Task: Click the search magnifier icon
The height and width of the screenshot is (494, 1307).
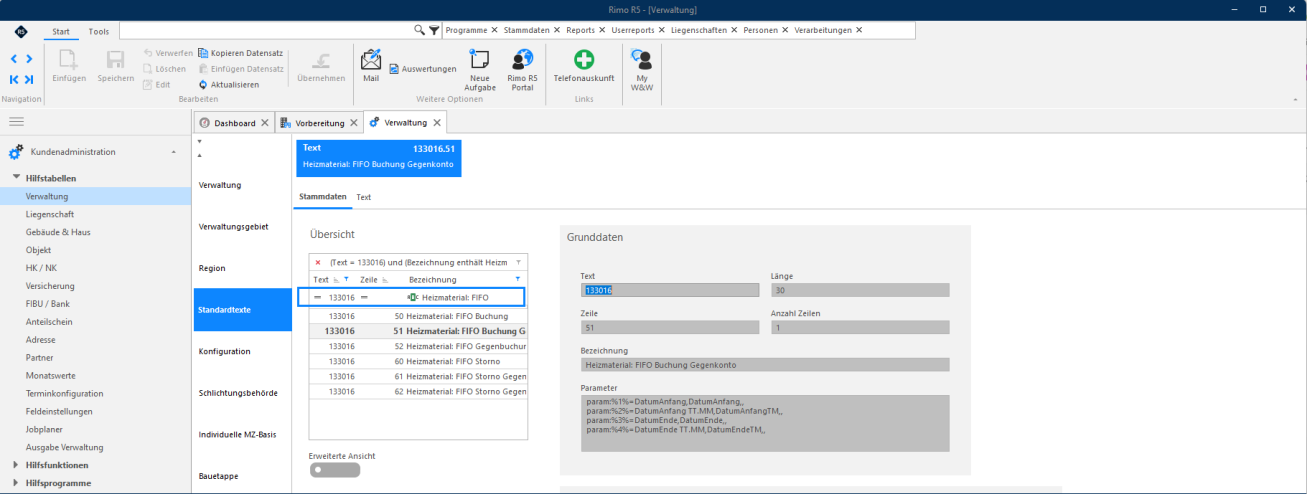Action: [x=421, y=30]
